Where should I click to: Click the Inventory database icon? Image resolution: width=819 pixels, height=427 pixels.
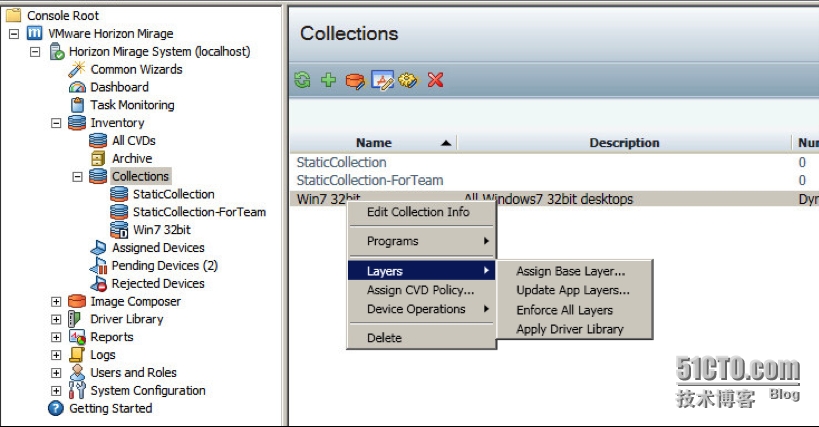click(x=77, y=123)
